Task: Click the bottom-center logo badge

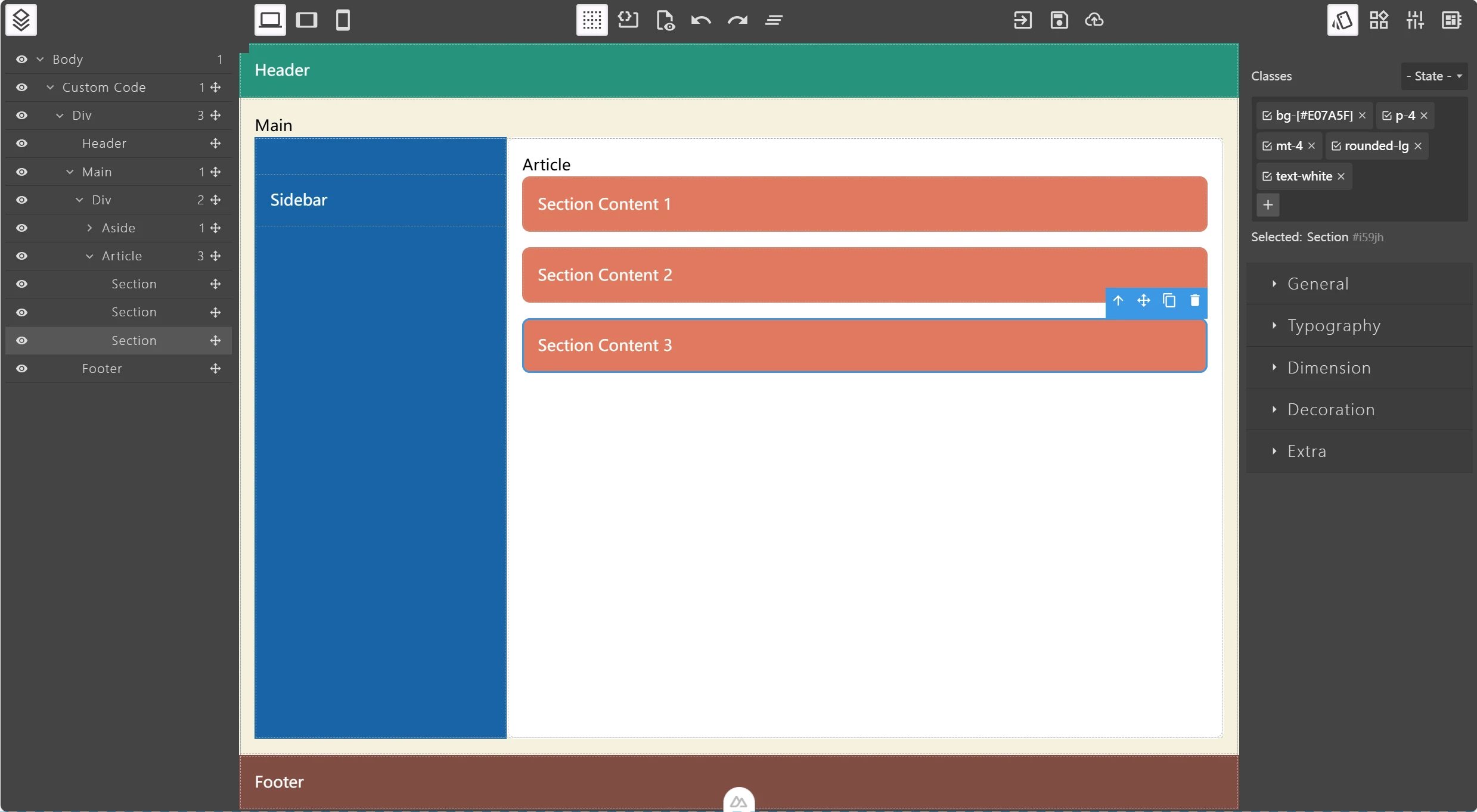Action: coord(739,800)
